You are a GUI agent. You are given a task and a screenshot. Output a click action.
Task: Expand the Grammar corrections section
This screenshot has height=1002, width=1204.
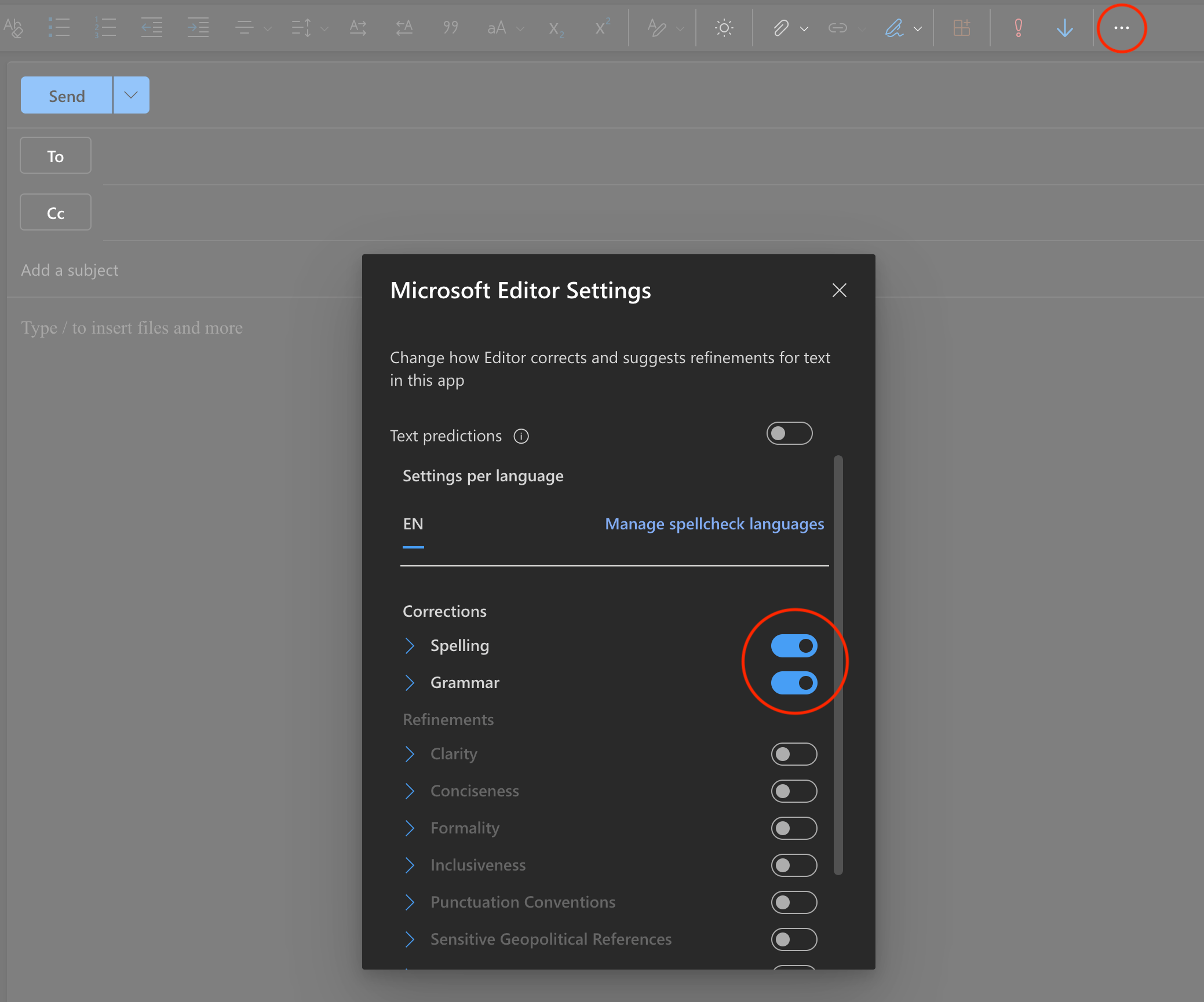pyautogui.click(x=410, y=682)
